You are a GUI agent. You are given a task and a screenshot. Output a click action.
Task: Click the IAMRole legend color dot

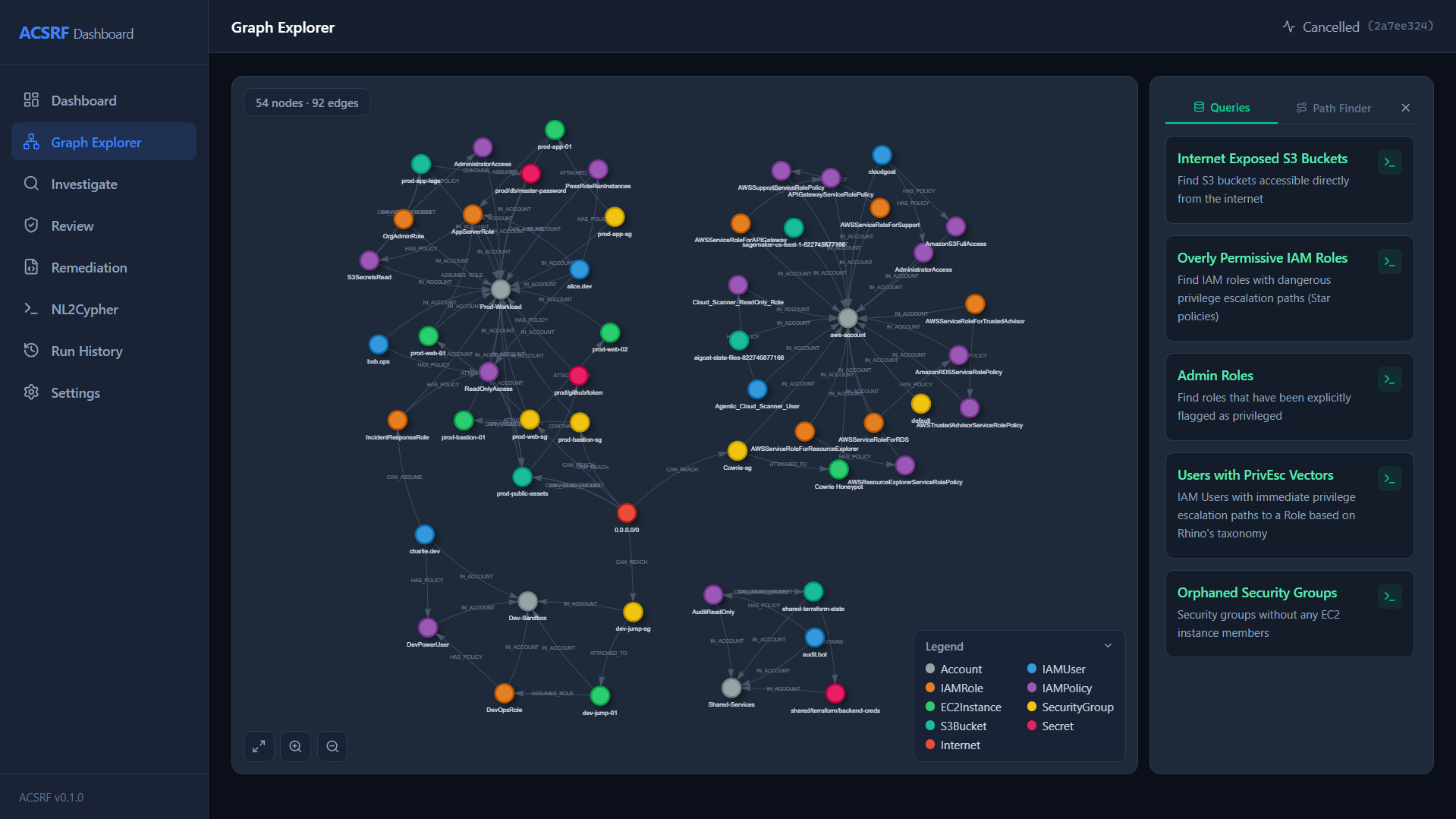pos(930,688)
